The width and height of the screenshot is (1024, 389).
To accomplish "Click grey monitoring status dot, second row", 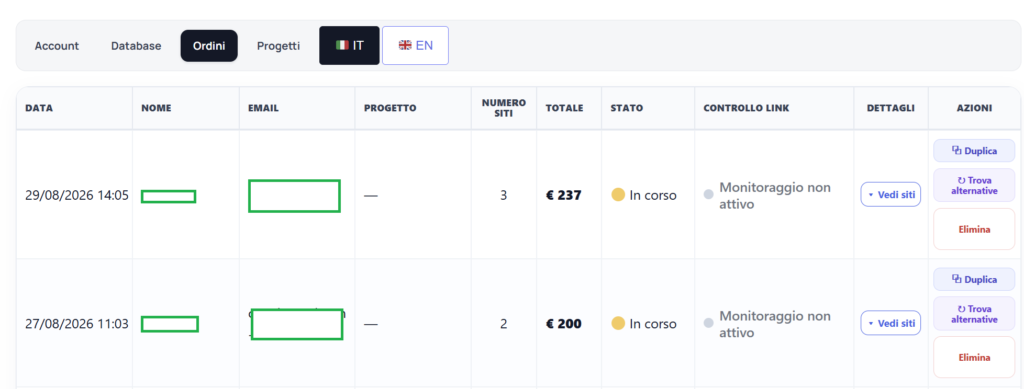I will [709, 323].
